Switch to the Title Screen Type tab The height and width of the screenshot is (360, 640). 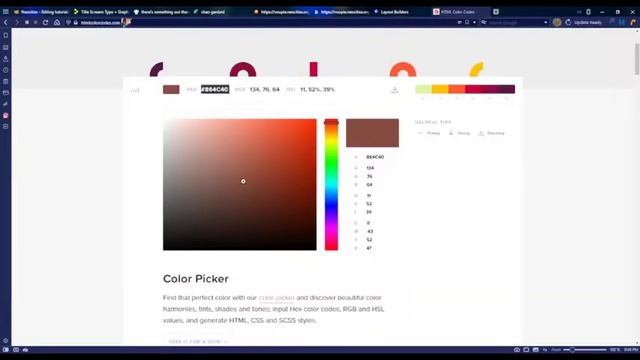click(x=101, y=12)
